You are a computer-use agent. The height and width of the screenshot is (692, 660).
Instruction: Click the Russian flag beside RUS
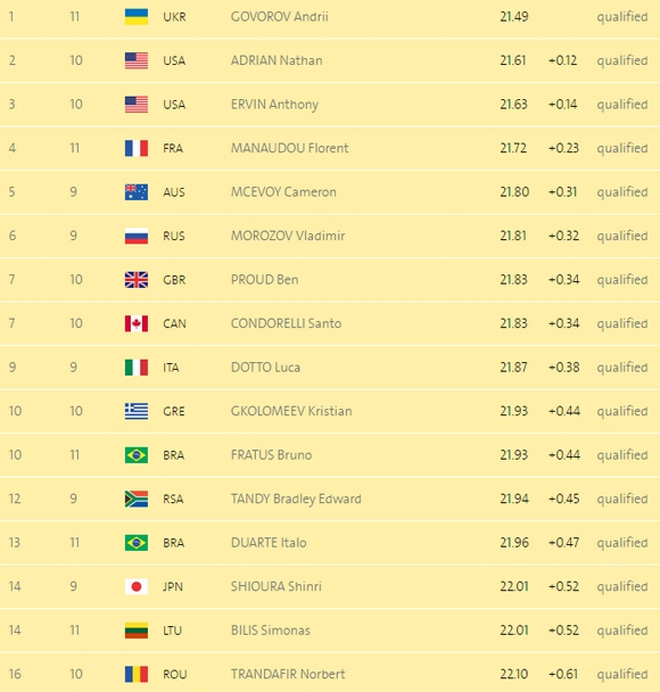(136, 236)
